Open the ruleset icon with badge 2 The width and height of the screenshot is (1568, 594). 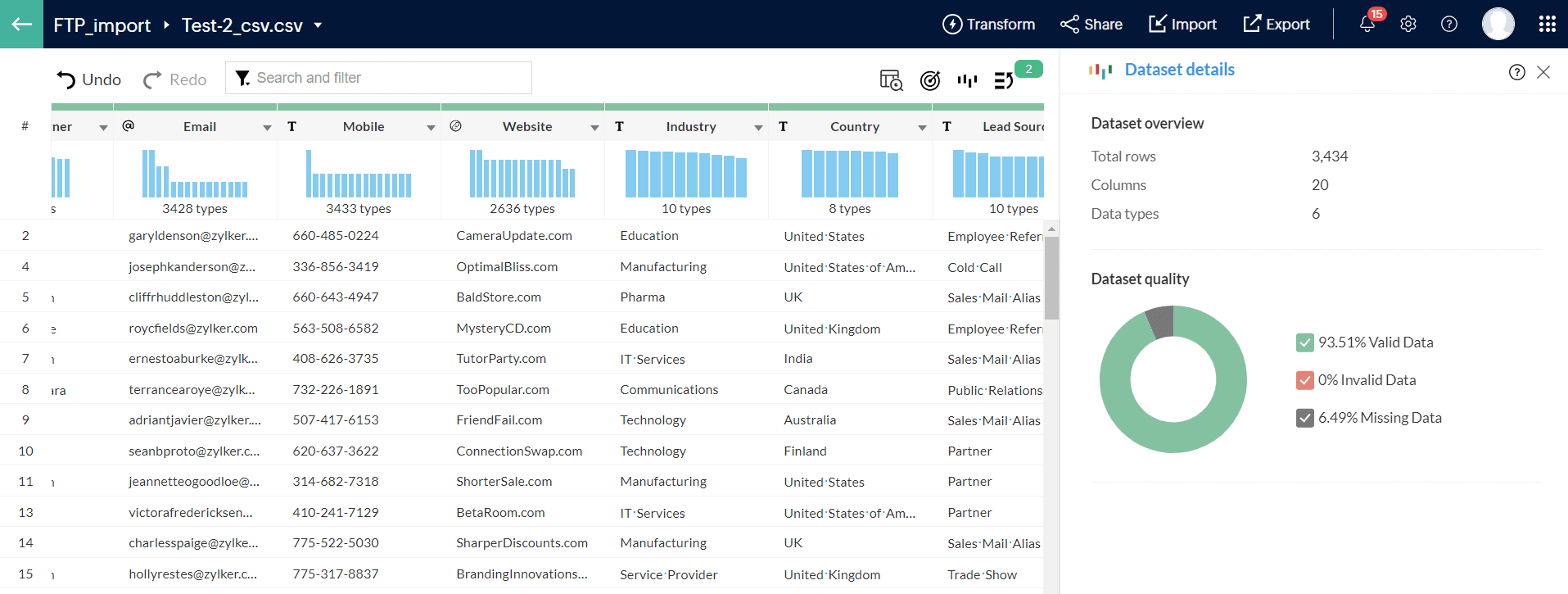pyautogui.click(x=1004, y=79)
